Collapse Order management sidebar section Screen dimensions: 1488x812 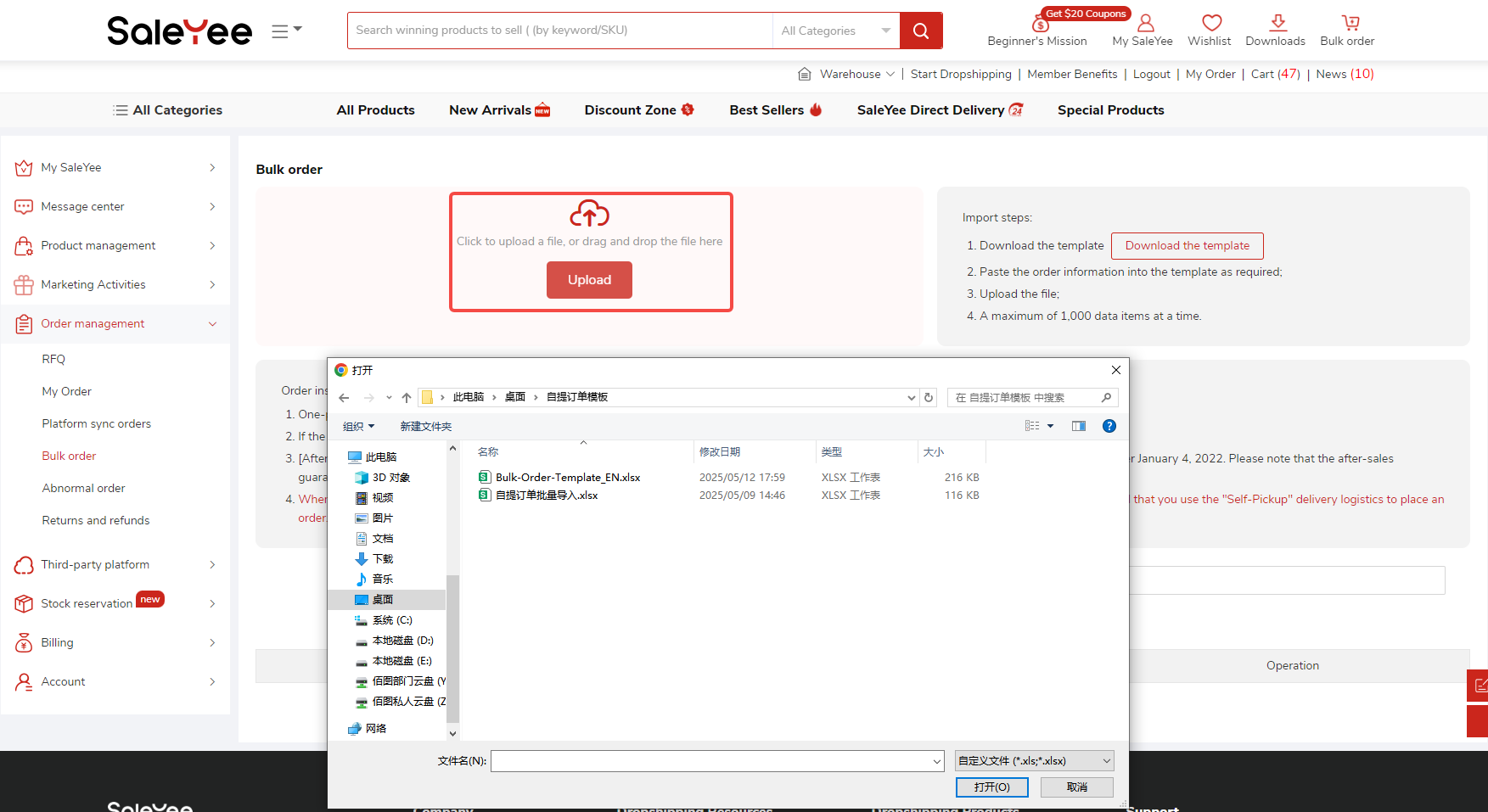pyautogui.click(x=115, y=323)
